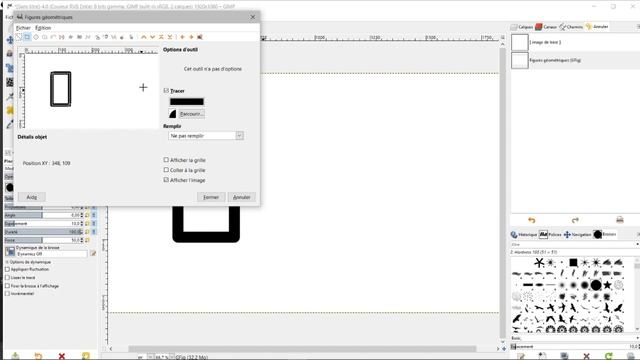The width and height of the screenshot is (640, 360).
Task: Enable Coller à la grille checkbox
Action: coord(166,170)
